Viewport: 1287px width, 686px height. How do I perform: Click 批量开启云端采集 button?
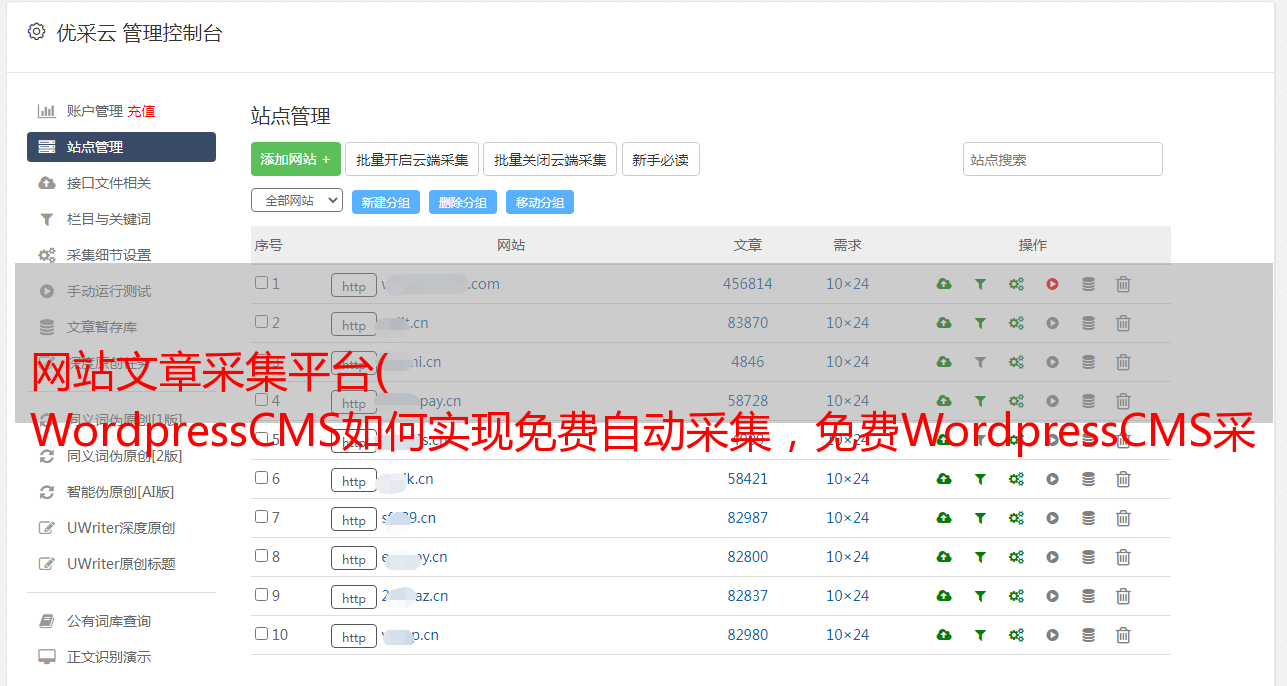point(412,159)
